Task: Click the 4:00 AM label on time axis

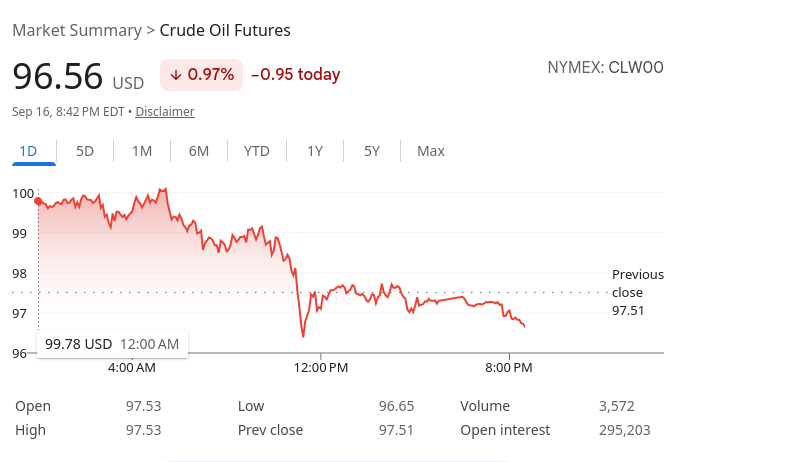Action: [132, 368]
